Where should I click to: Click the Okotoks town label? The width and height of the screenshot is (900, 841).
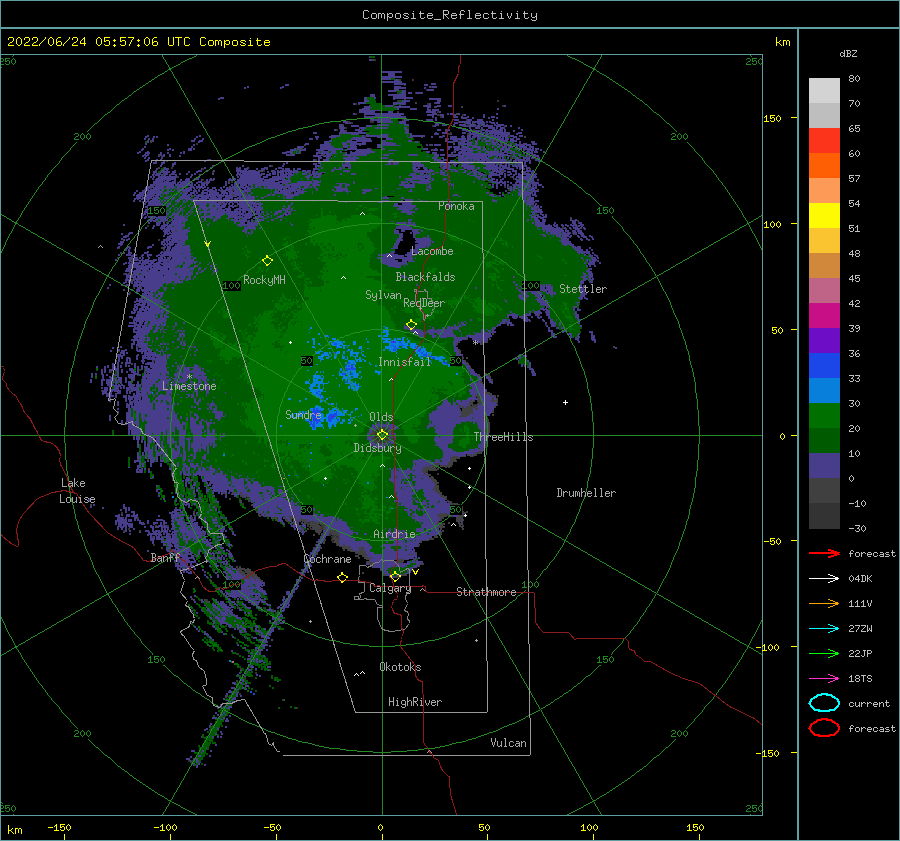click(x=400, y=667)
